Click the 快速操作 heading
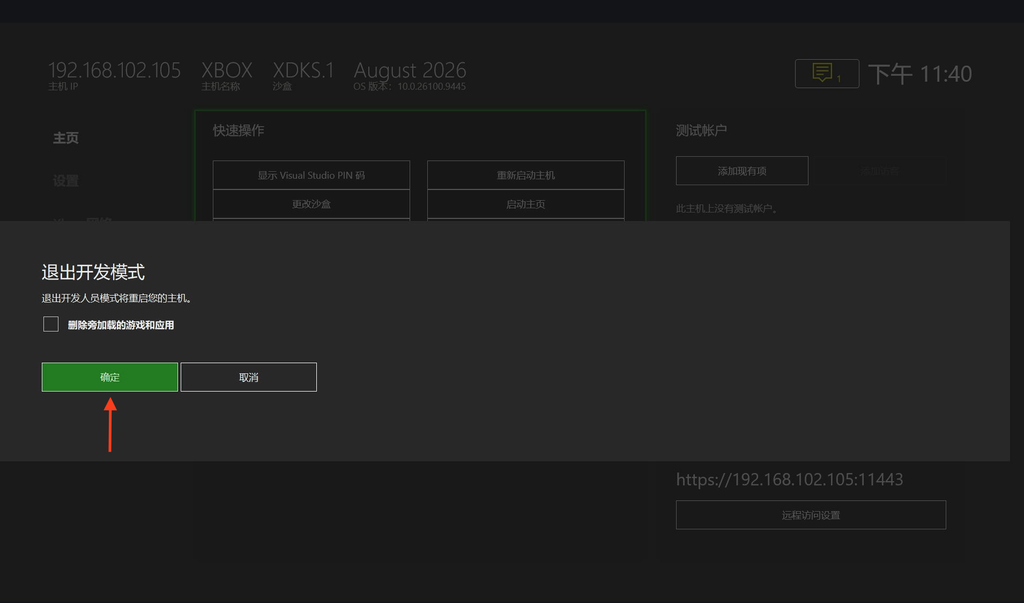The height and width of the screenshot is (603, 1024). pos(238,131)
